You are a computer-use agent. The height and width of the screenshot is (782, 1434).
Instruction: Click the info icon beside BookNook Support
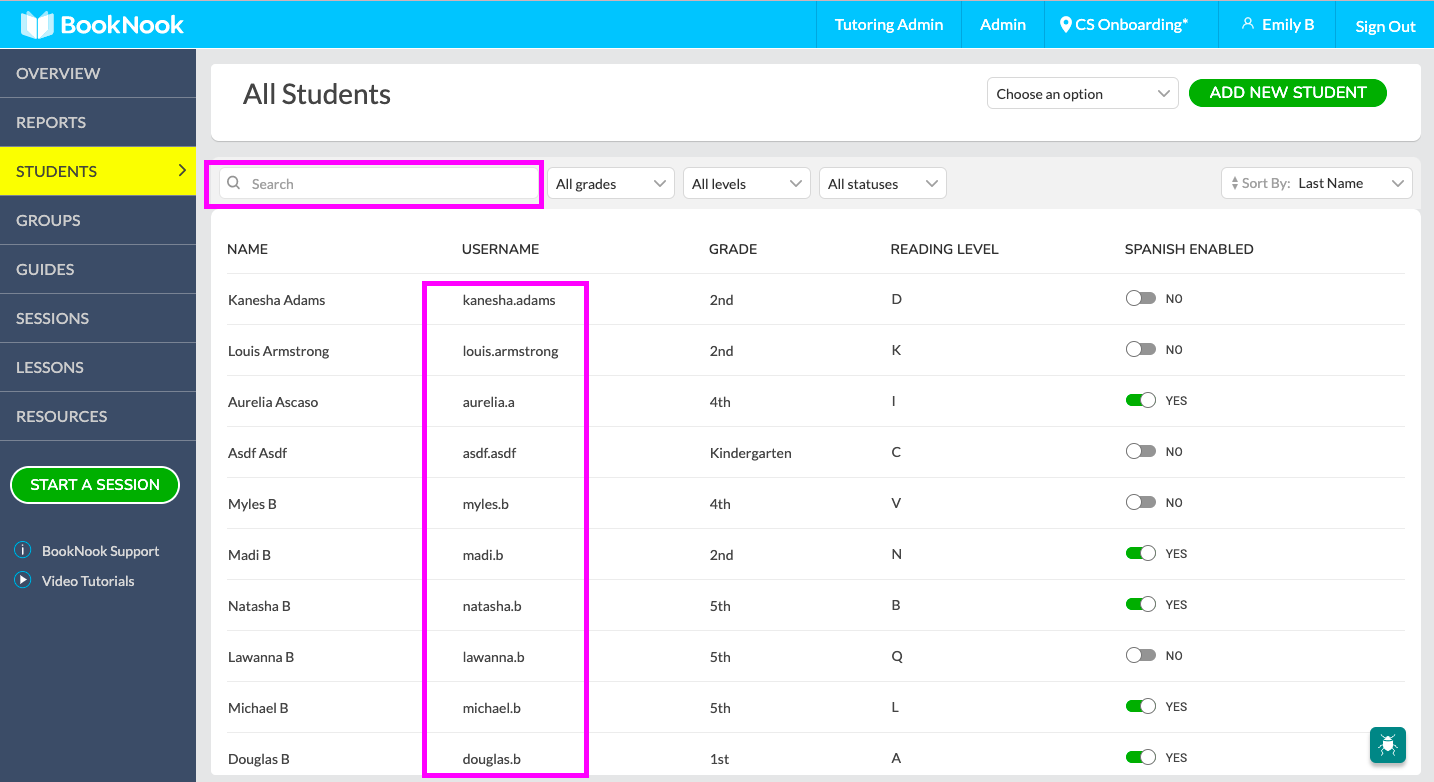[x=22, y=550]
